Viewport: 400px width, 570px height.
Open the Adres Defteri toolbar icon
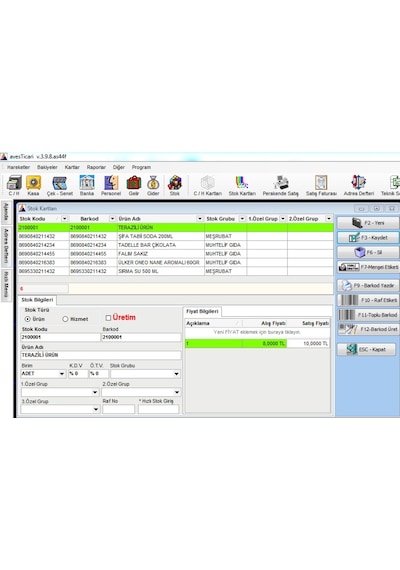point(359,183)
